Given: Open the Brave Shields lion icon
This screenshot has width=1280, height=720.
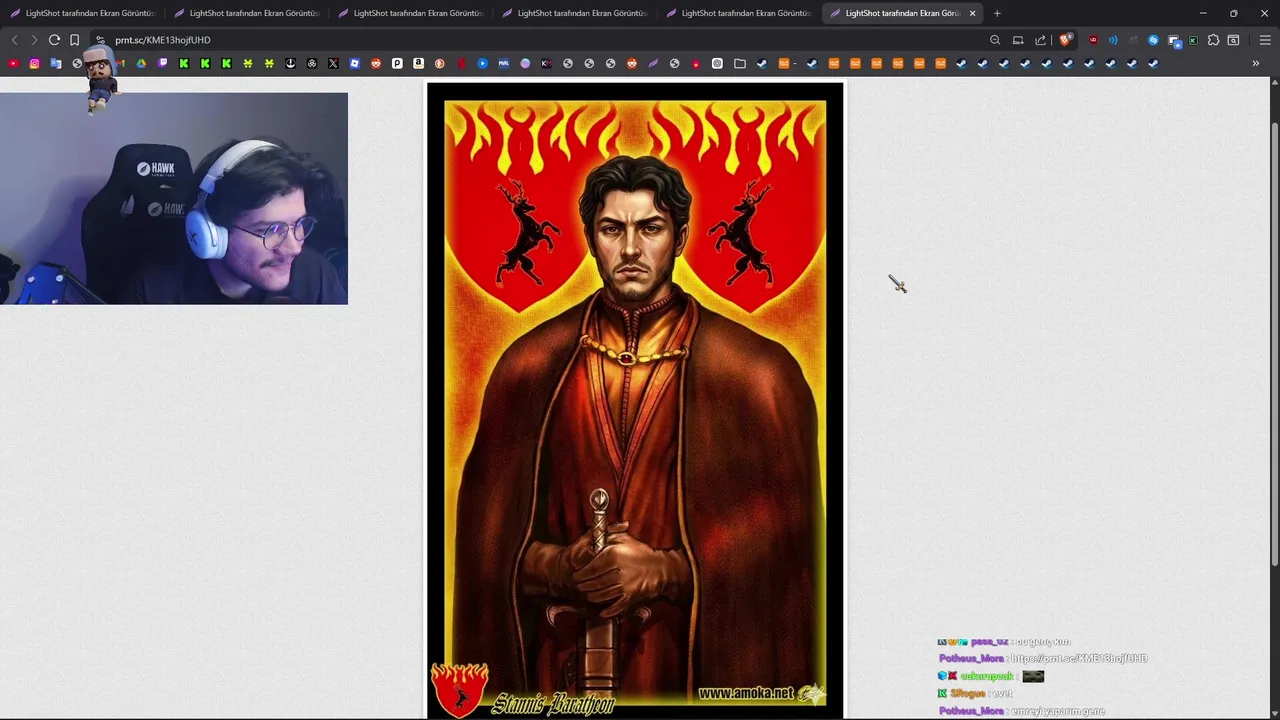Looking at the screenshot, I should (1065, 40).
